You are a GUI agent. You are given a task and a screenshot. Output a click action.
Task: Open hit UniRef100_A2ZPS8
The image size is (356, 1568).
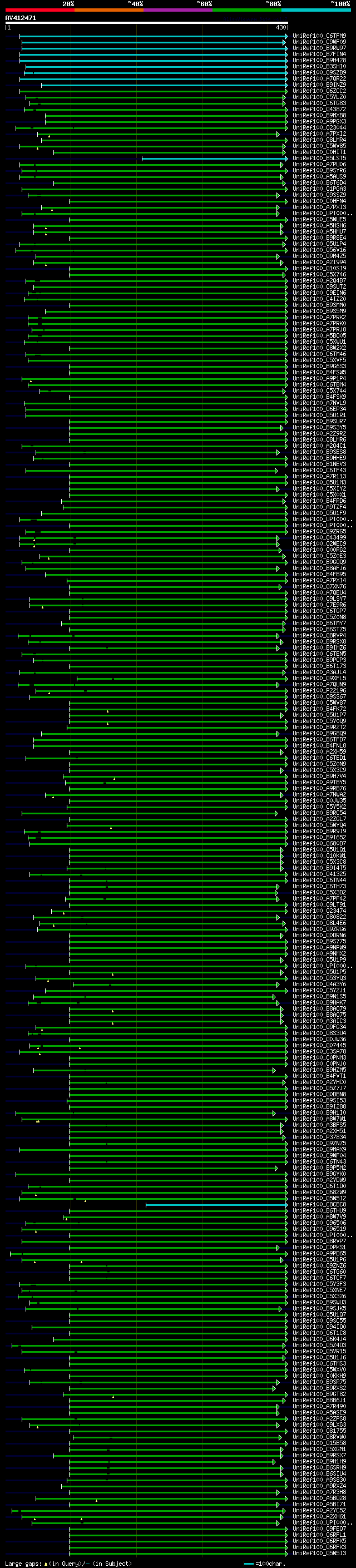319,1419
